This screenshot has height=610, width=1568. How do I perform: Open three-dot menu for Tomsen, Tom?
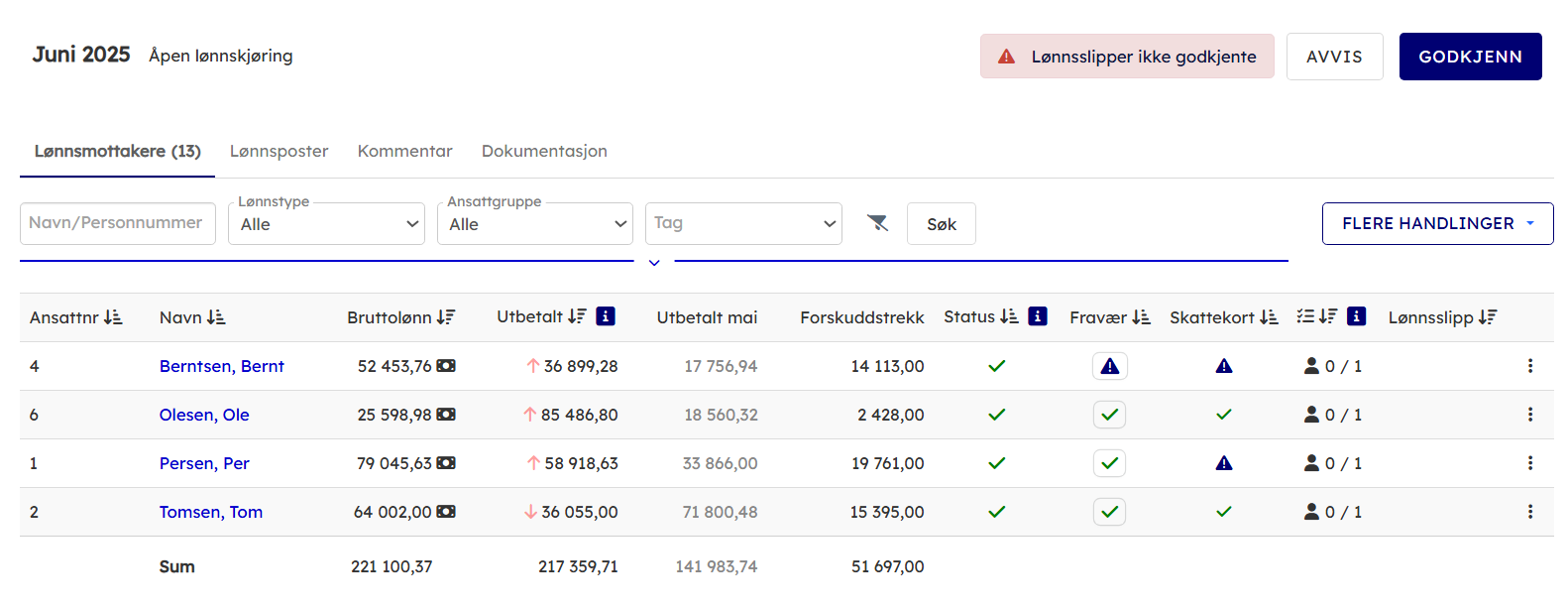click(1529, 512)
